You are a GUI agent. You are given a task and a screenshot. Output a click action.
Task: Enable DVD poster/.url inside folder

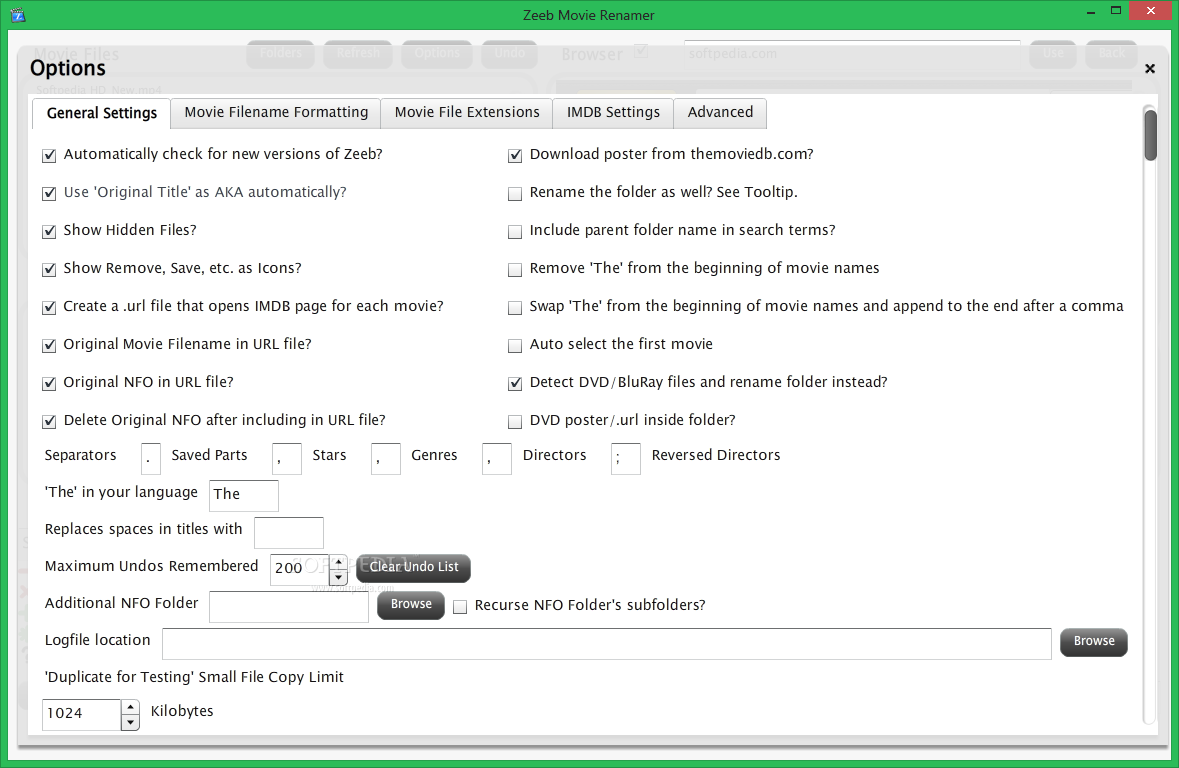(515, 421)
